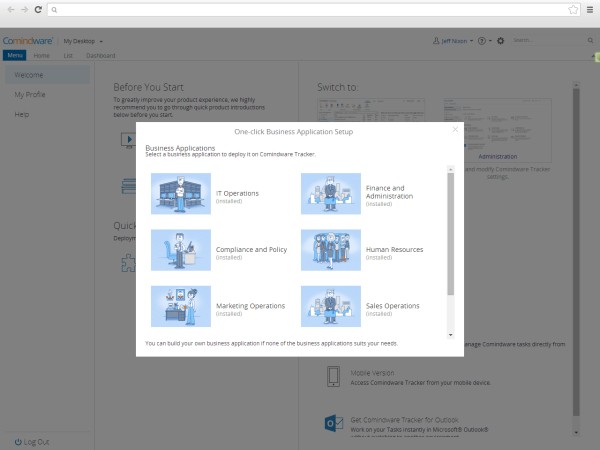600x450 pixels.
Task: Choose the Human Resources application image
Action: [331, 250]
